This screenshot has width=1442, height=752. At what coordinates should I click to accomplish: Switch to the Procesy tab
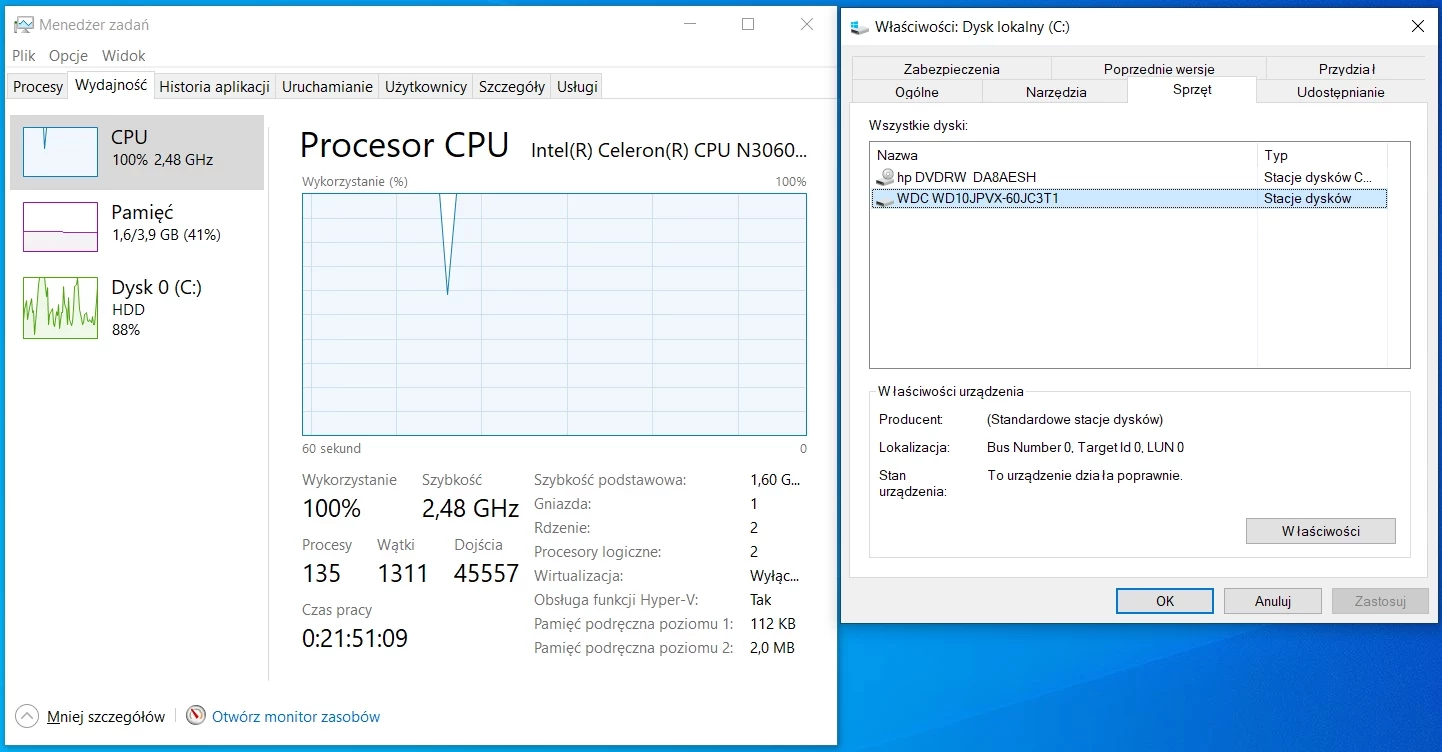click(x=36, y=87)
